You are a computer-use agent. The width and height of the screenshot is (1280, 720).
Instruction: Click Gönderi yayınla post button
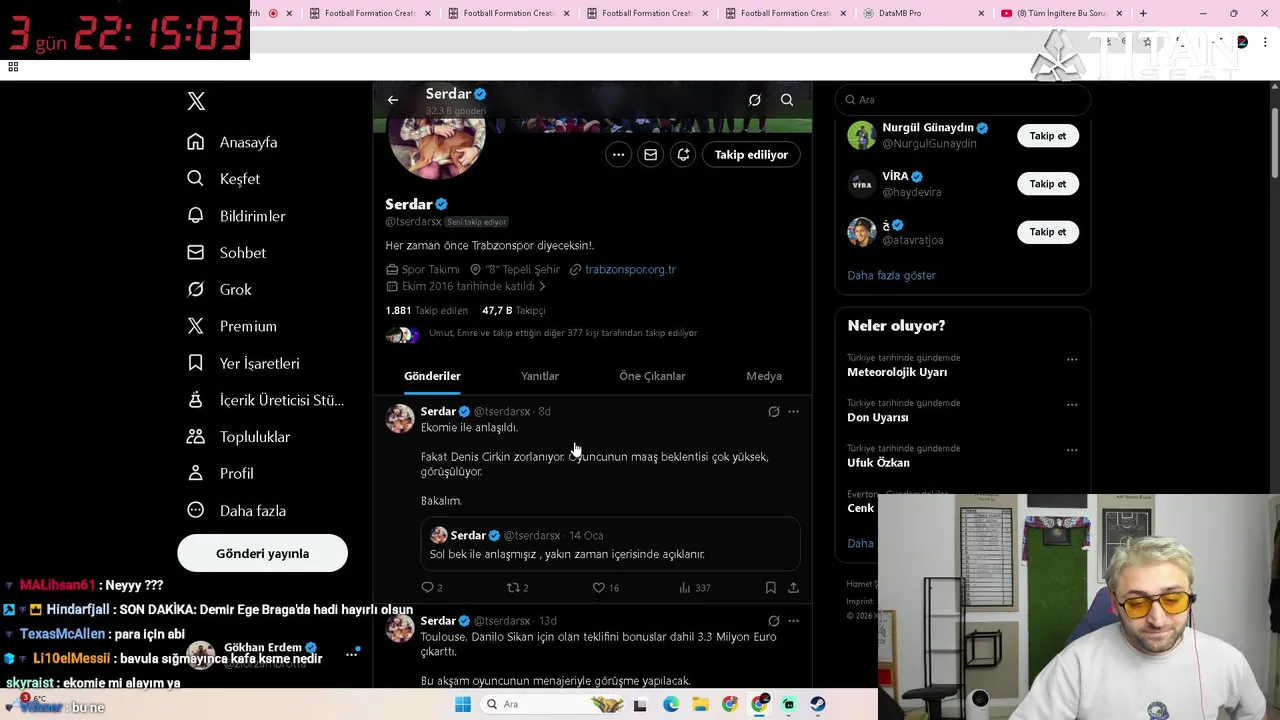(262, 553)
